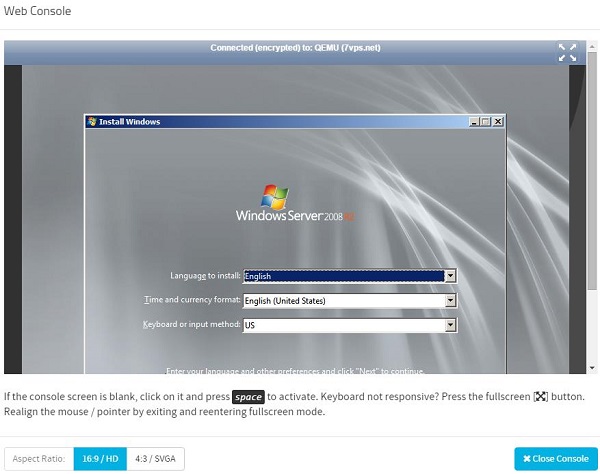Image resolution: width=600 pixels, height=474 pixels.
Task: Click the 'Time and currency format:' label
Action: tap(192, 300)
